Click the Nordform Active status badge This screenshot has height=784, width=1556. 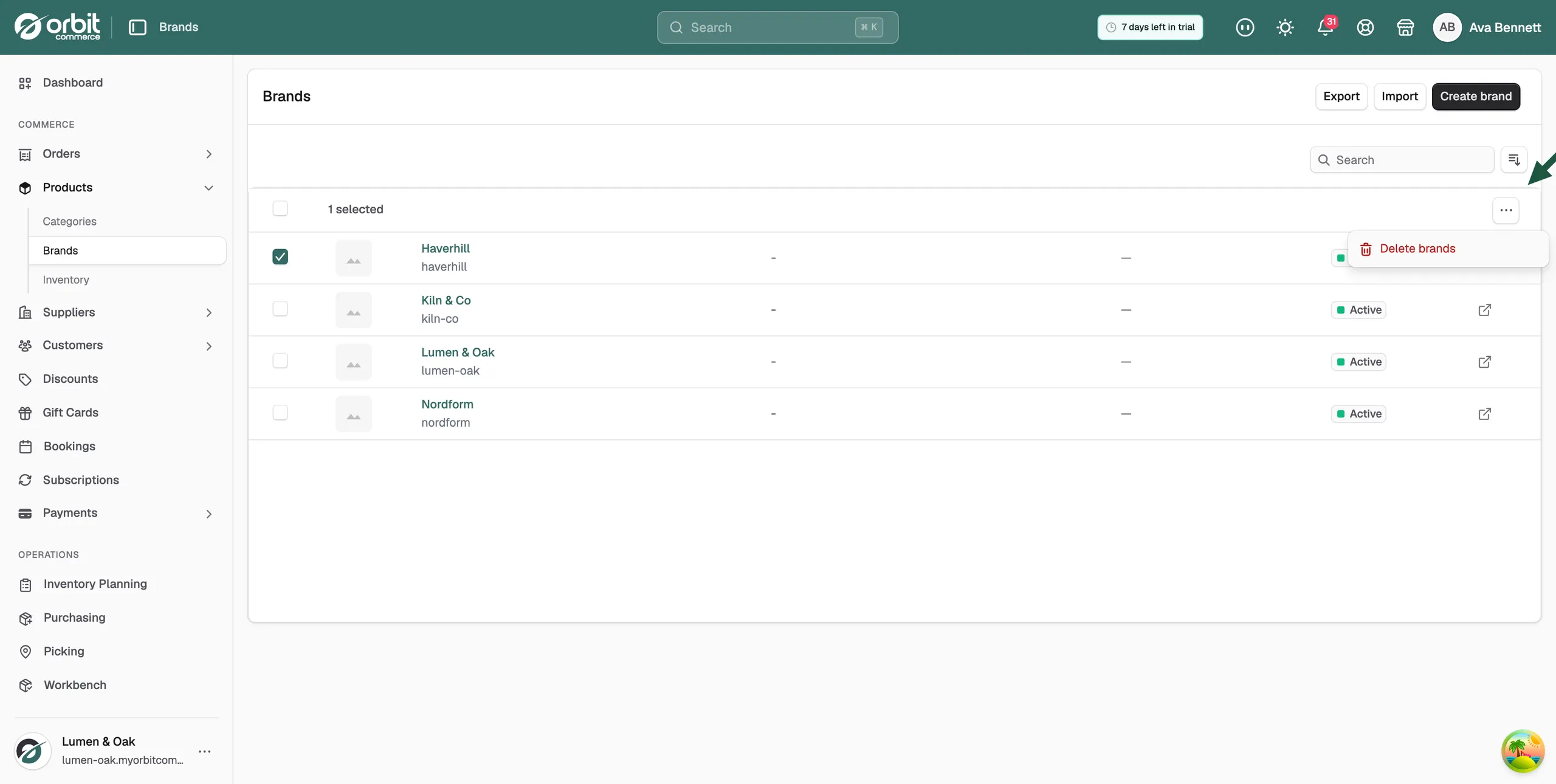tap(1358, 414)
